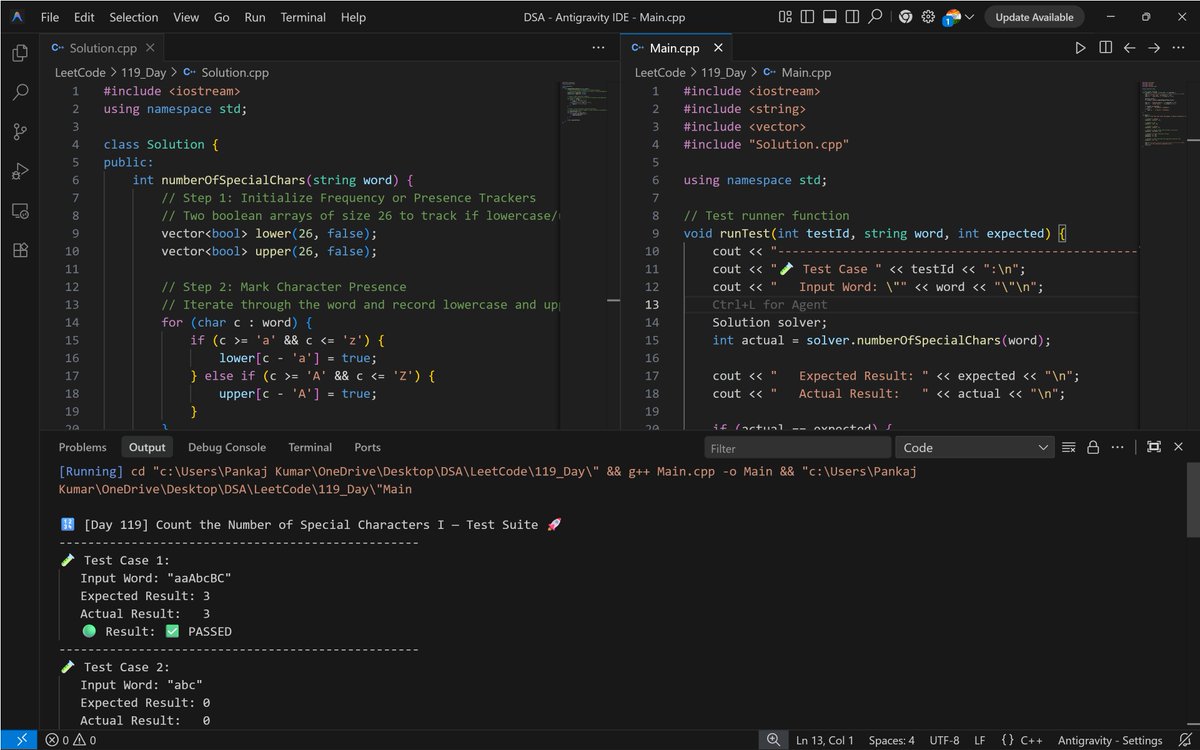Click the Update Available button

[1034, 17]
